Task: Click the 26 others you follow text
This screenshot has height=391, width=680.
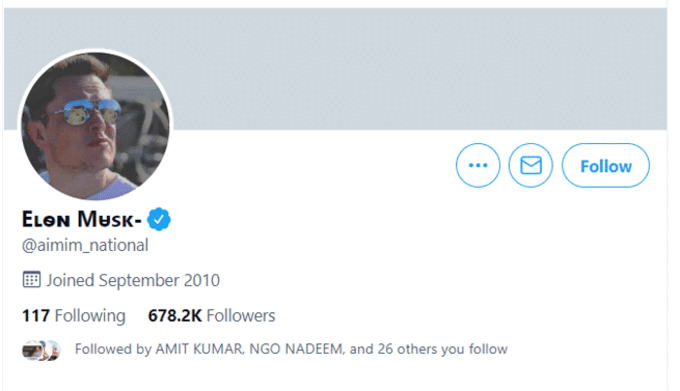Action: pyautogui.click(x=442, y=349)
